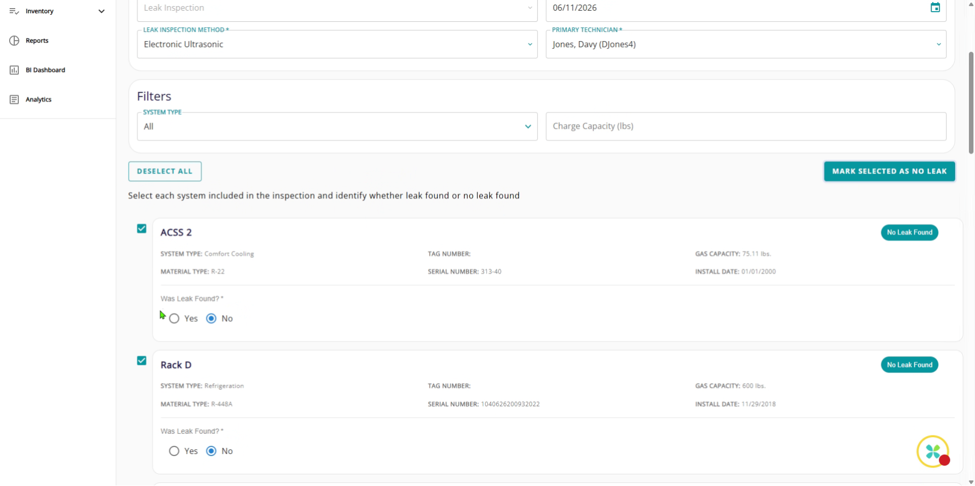Click the inspection date field 06/11/2026

click(x=746, y=9)
